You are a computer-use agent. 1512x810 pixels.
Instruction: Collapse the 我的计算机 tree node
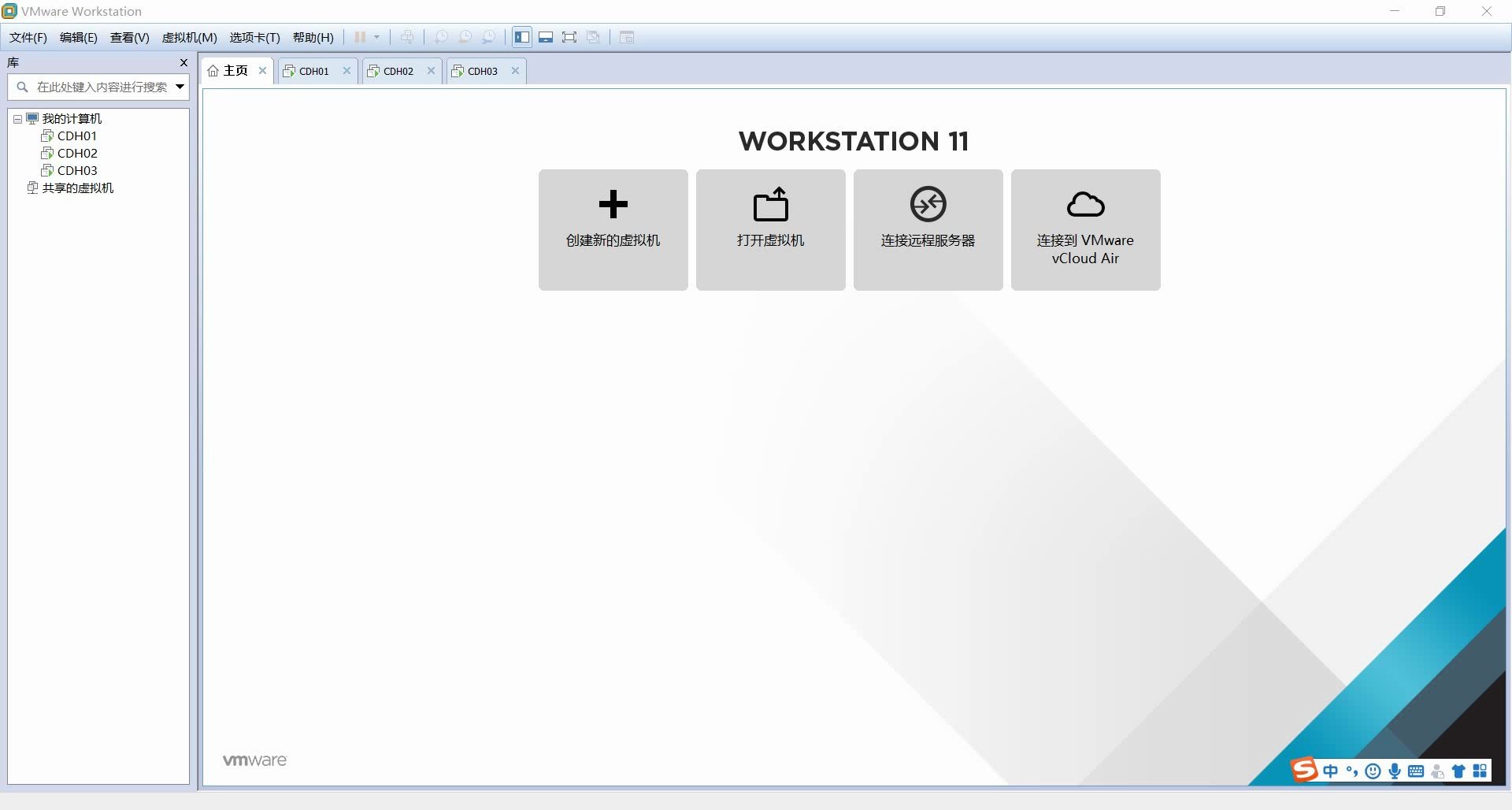pyautogui.click(x=17, y=119)
